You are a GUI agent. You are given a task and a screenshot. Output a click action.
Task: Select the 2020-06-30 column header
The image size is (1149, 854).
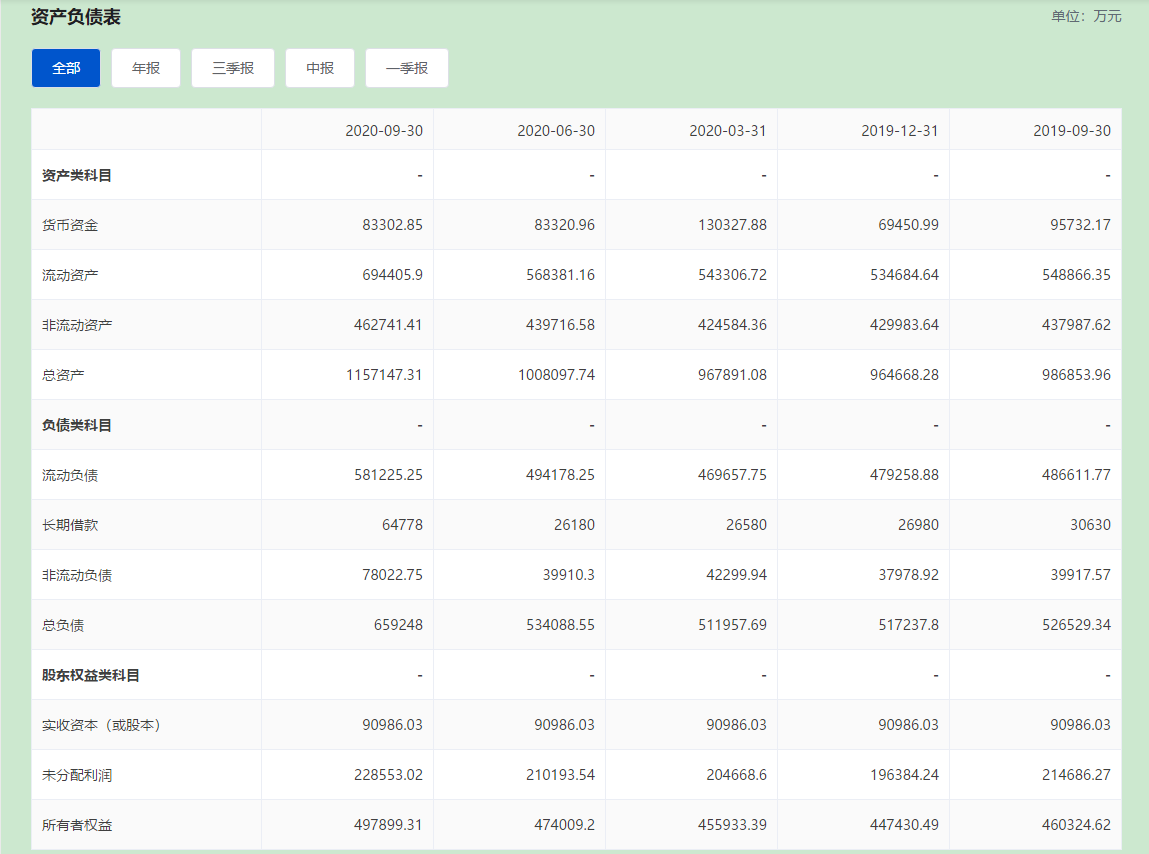tap(556, 131)
